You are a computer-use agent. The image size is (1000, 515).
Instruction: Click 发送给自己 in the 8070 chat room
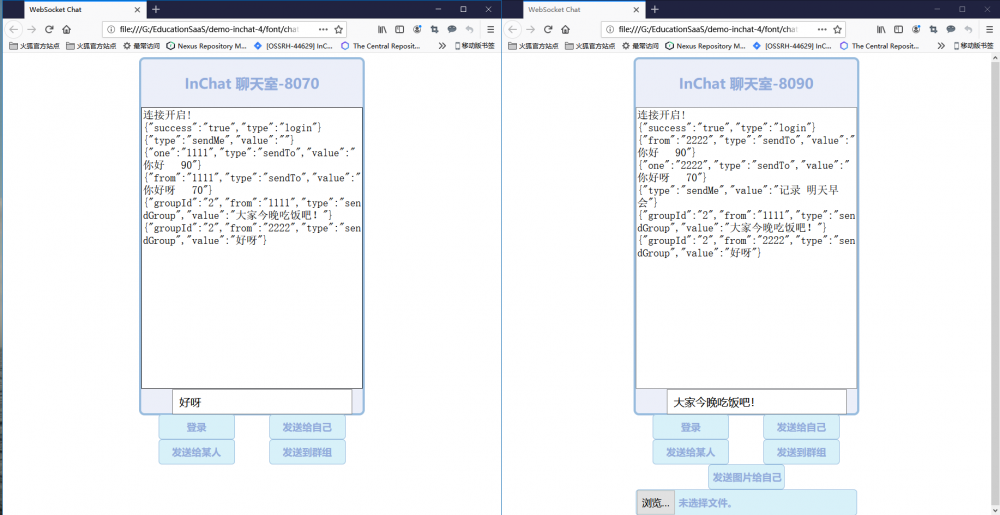click(307, 427)
